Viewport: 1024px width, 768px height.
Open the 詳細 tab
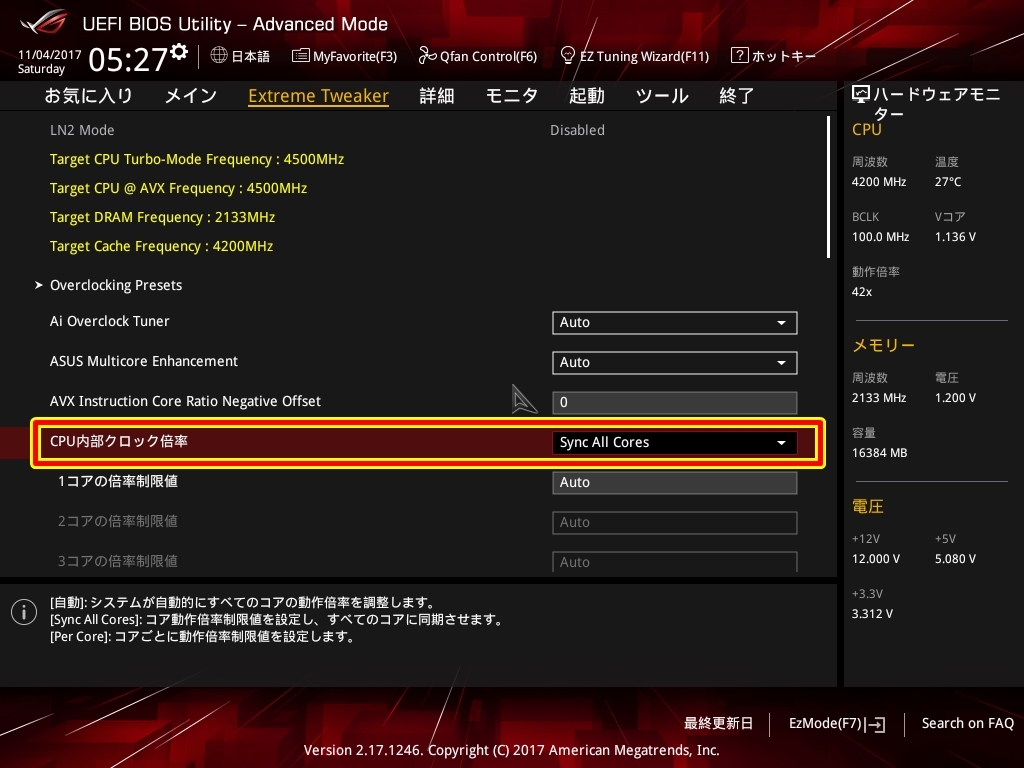(437, 96)
